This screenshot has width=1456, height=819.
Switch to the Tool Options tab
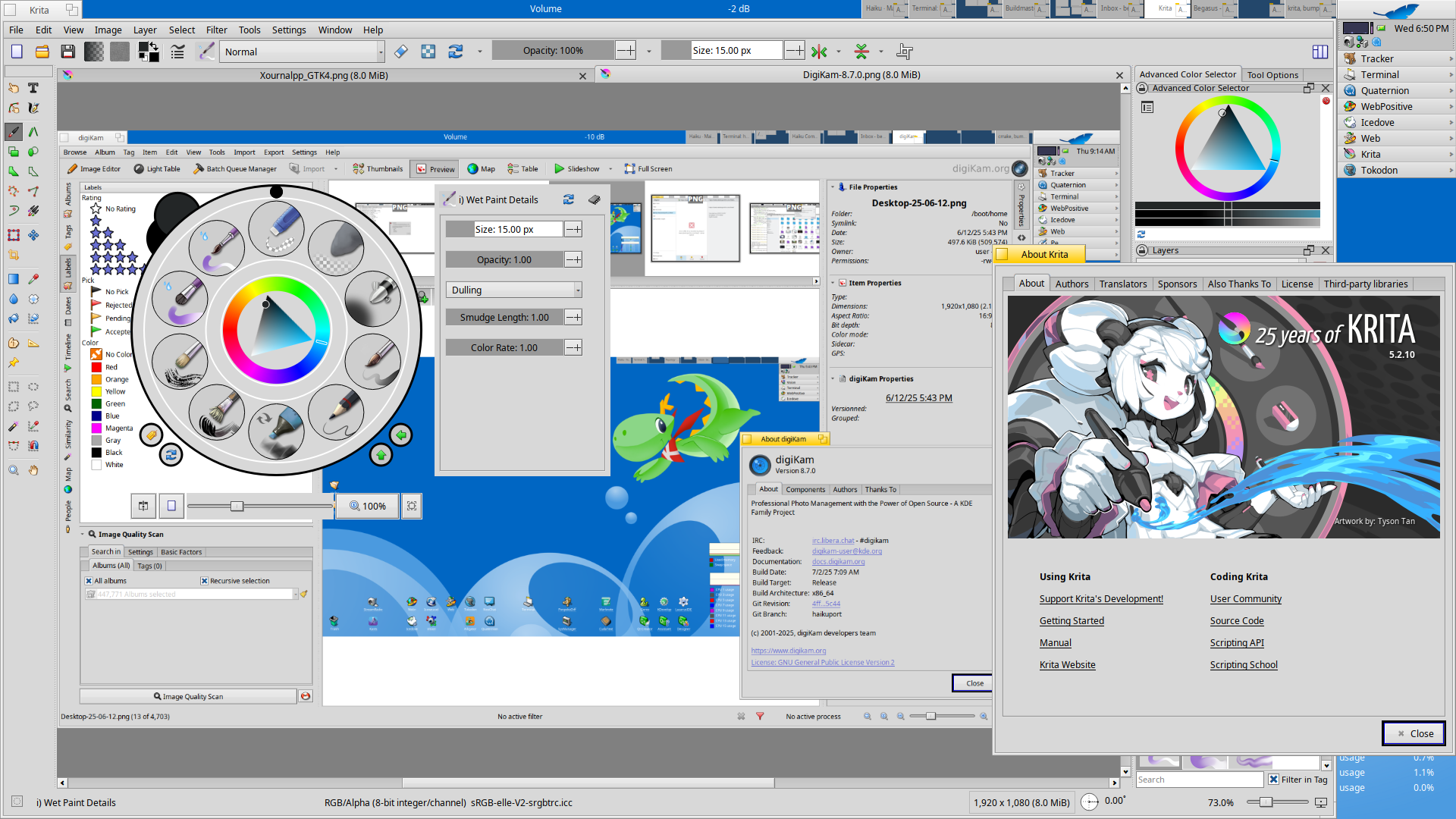(x=1272, y=74)
